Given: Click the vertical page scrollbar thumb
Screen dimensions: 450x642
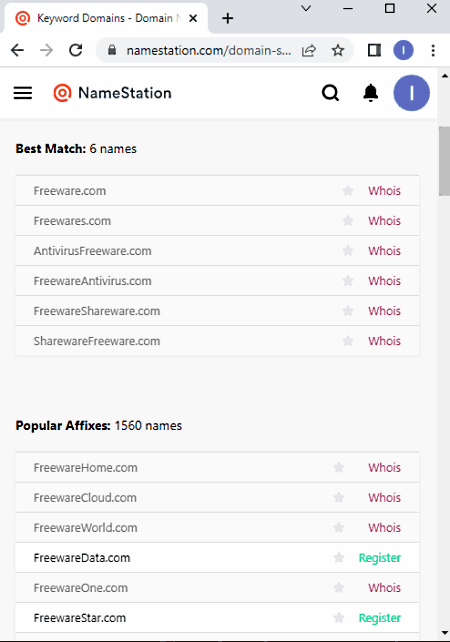Looking at the screenshot, I should pyautogui.click(x=444, y=161).
